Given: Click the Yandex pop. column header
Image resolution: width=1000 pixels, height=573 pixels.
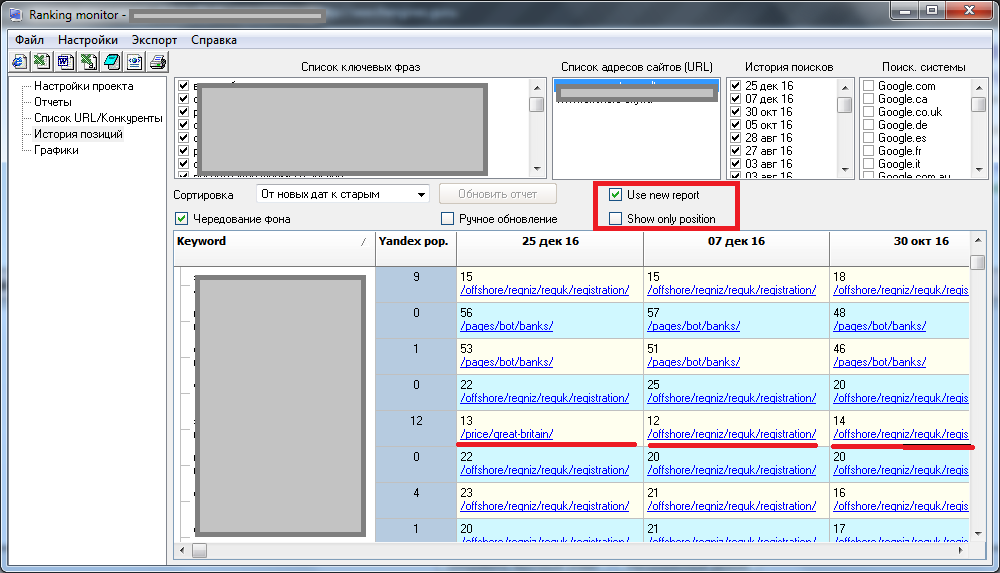Looking at the screenshot, I should click(x=416, y=248).
